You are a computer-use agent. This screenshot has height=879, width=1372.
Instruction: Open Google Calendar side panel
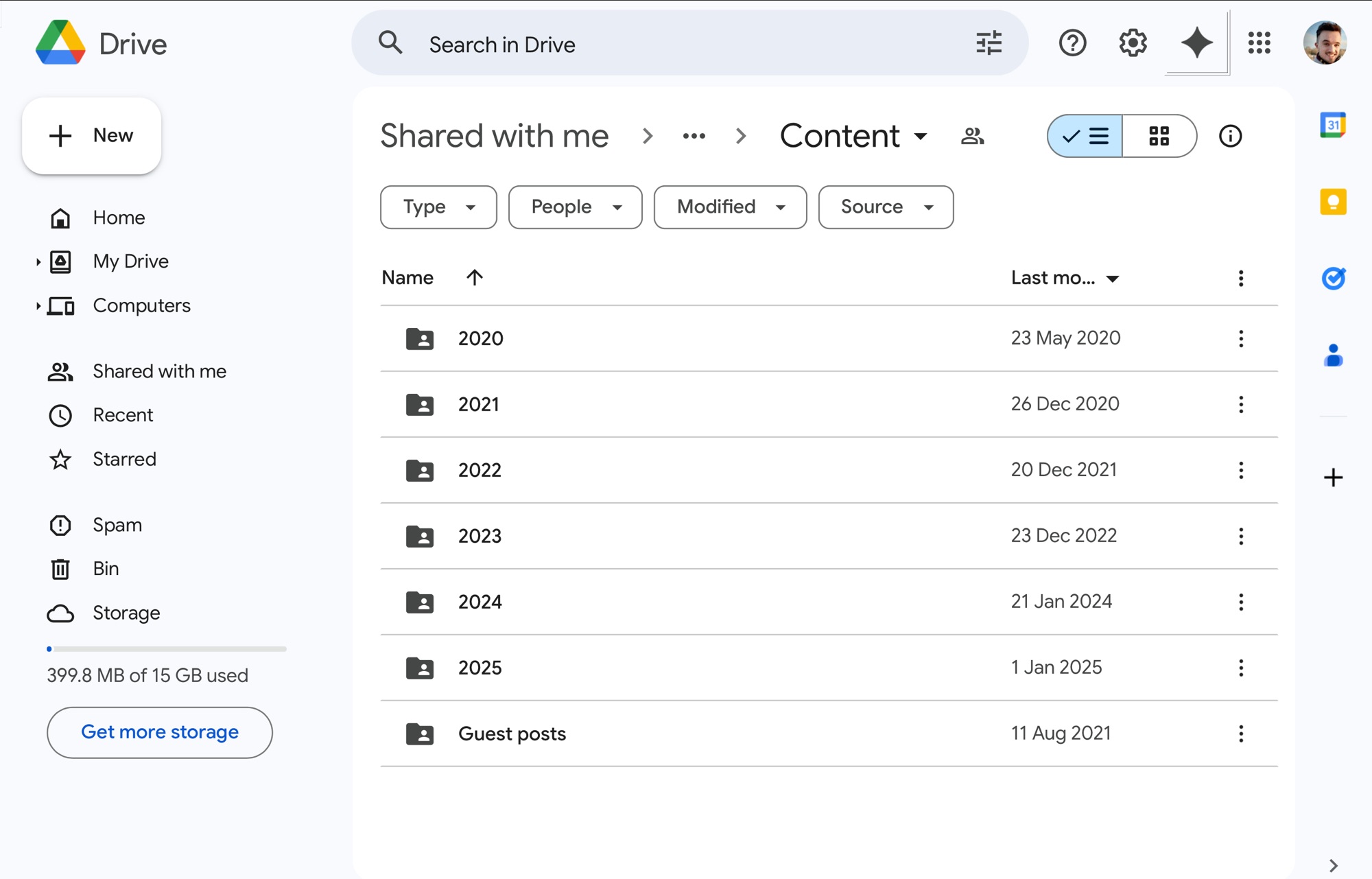click(x=1332, y=124)
